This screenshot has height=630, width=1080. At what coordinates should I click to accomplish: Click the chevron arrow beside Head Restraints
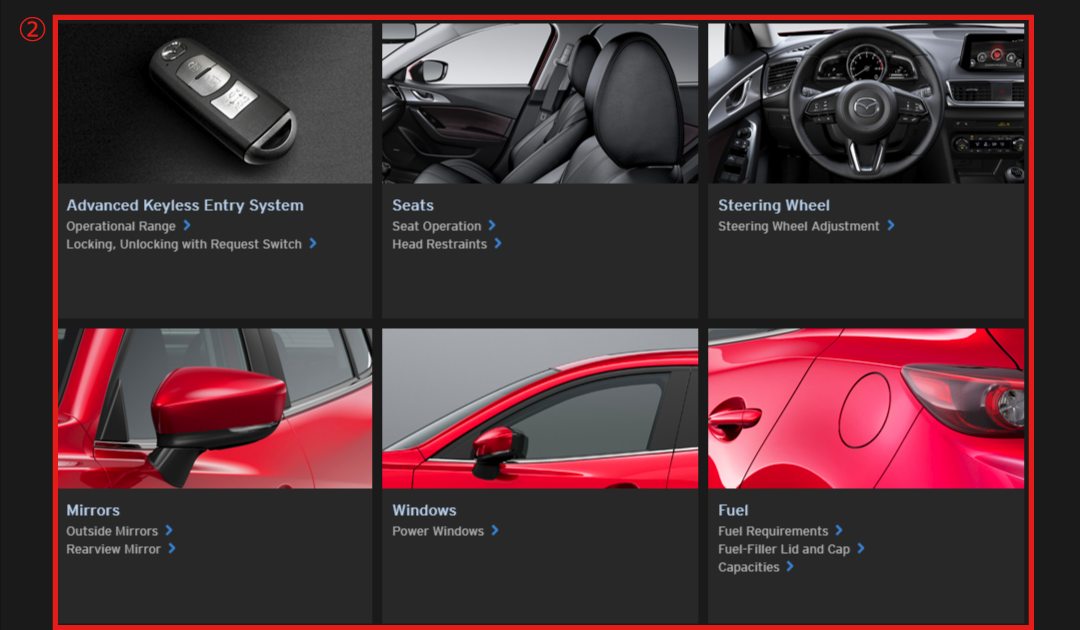(498, 244)
